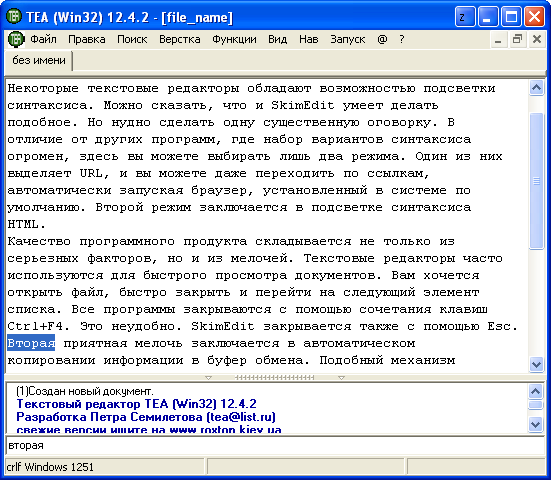
Task: Click the editor vertical scrollbar thumb
Action: (x=536, y=181)
